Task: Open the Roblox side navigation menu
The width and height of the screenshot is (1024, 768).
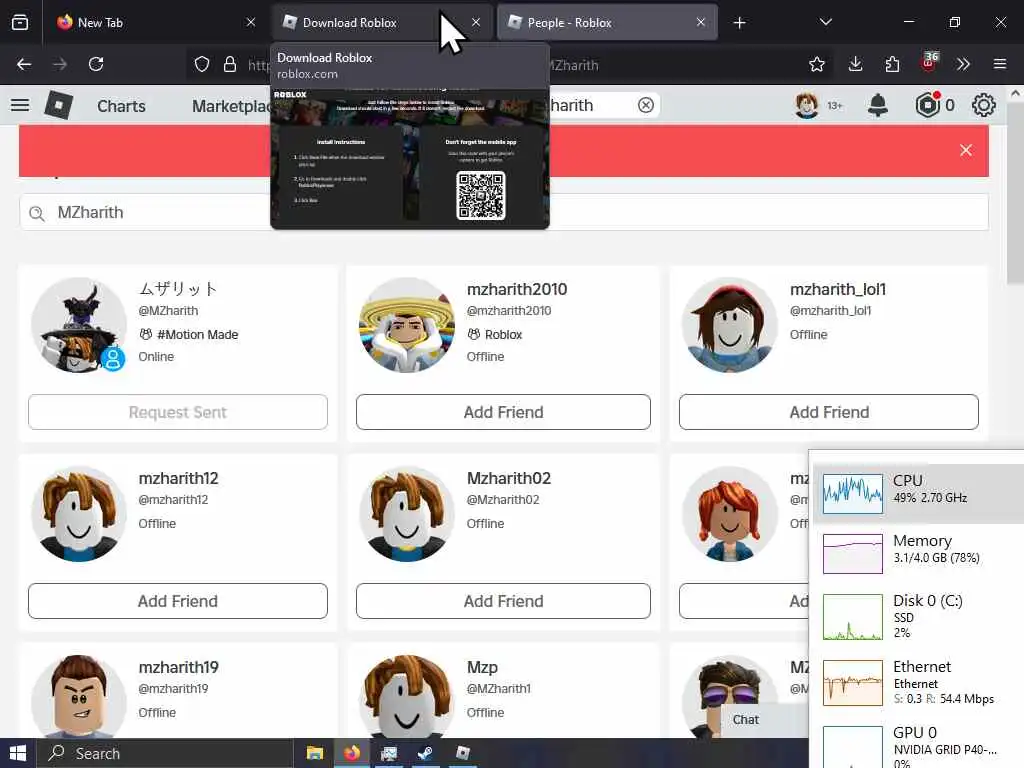Action: [x=20, y=105]
